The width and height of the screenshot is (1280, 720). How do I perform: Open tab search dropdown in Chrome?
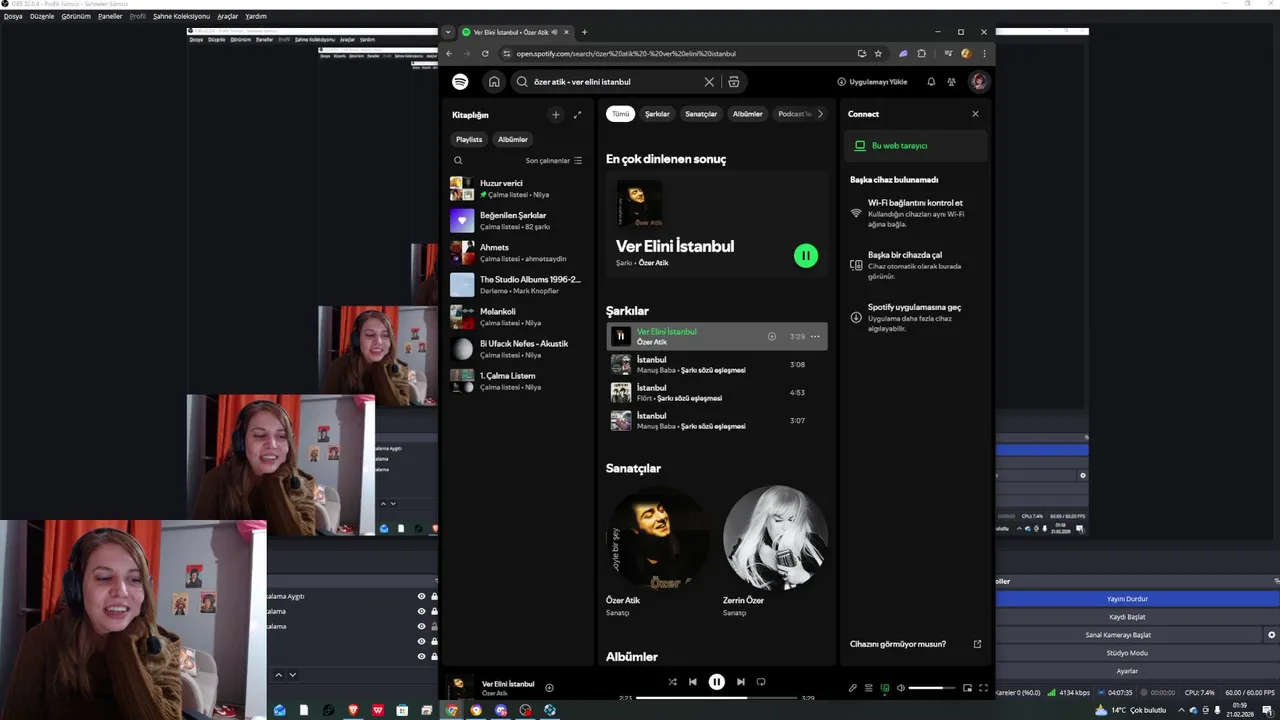click(448, 32)
